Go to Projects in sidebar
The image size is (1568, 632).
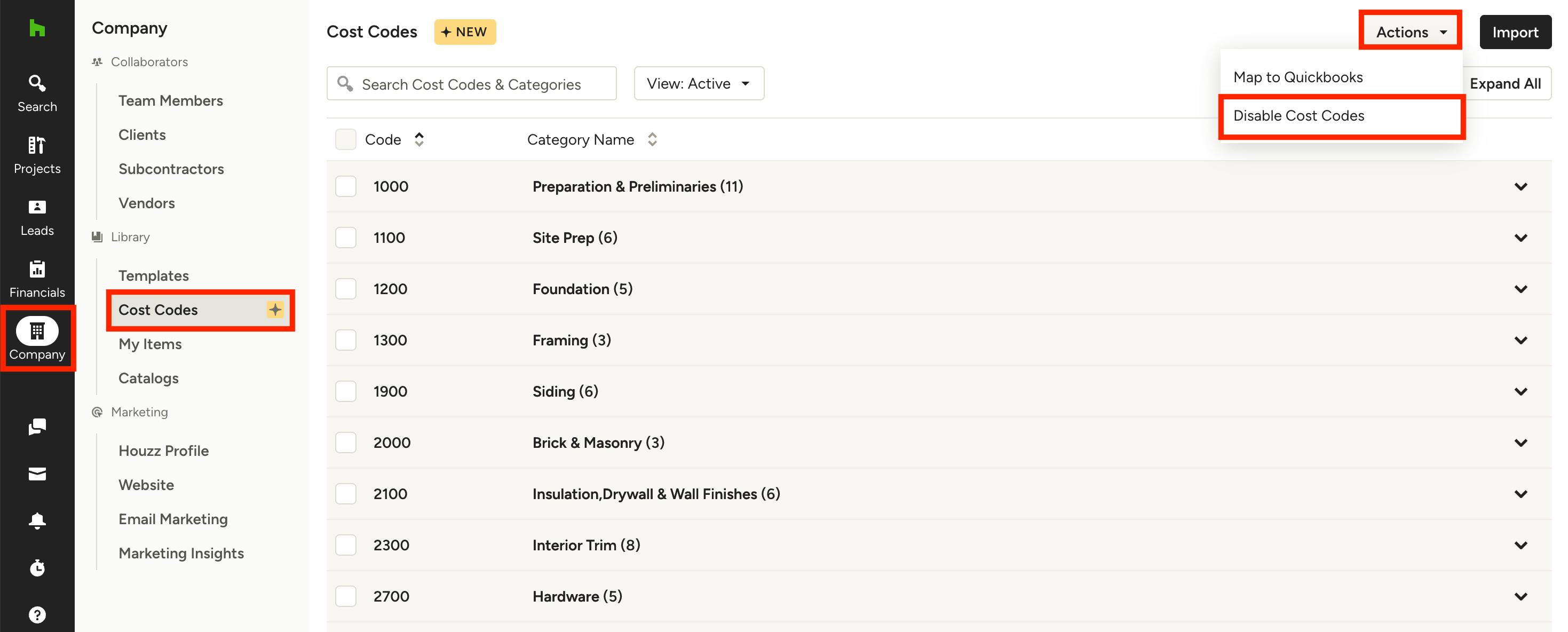point(37,155)
